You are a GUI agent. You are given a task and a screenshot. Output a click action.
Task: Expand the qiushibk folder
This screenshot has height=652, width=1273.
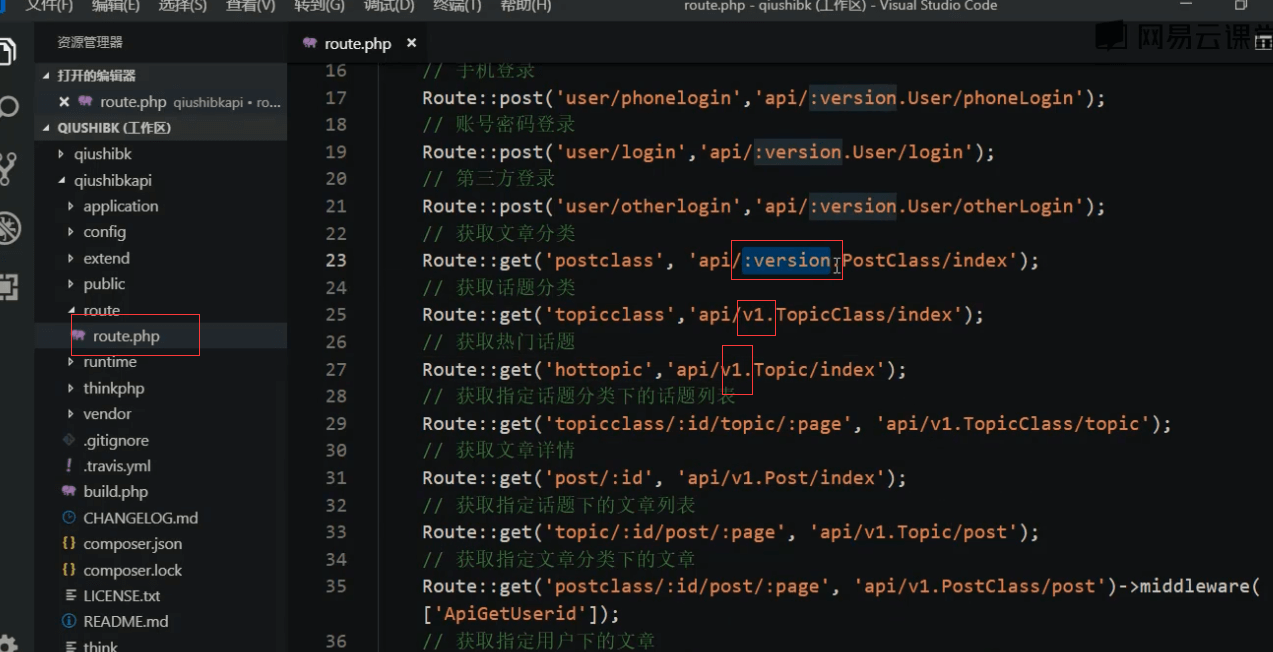tap(102, 154)
